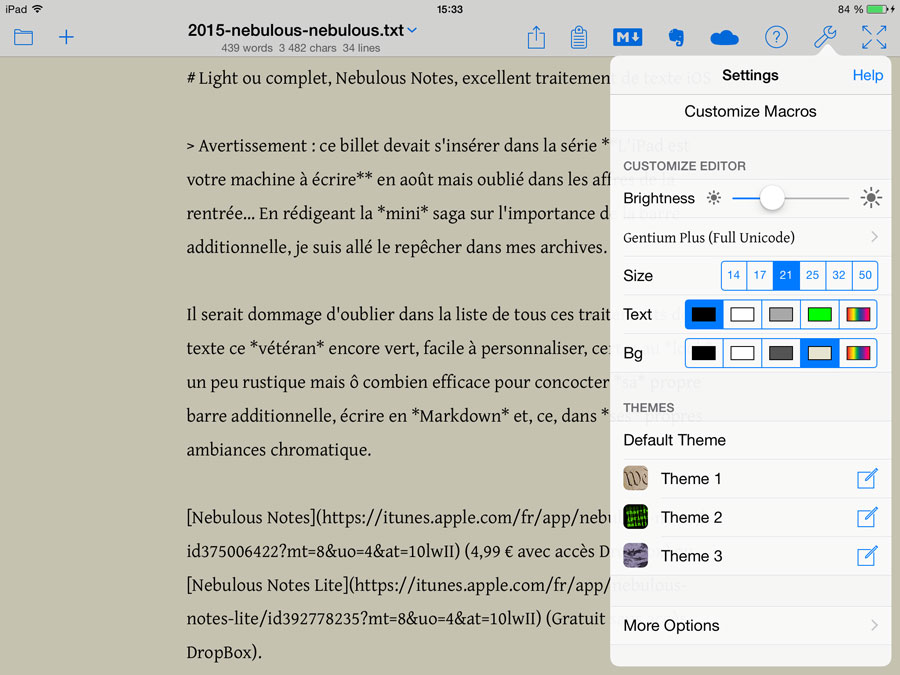This screenshot has width=900, height=675.
Task: Tap the 15:33 clock in status bar
Action: (449, 9)
